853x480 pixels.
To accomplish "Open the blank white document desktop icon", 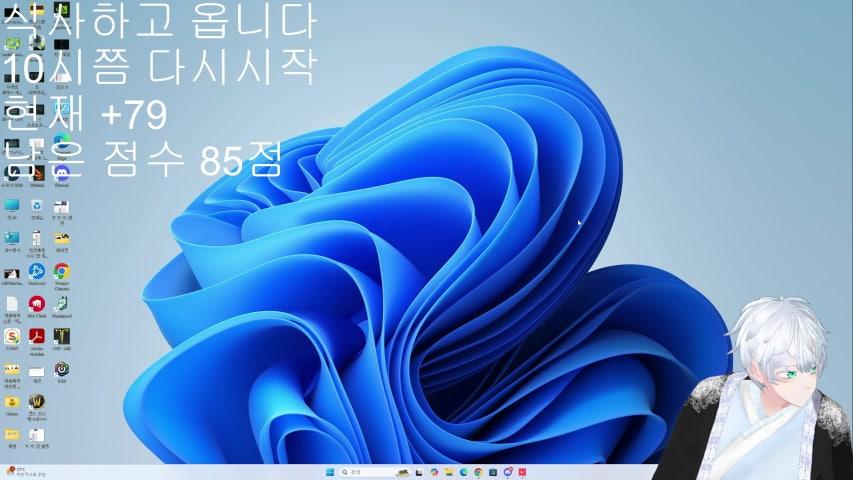I will tap(11, 304).
